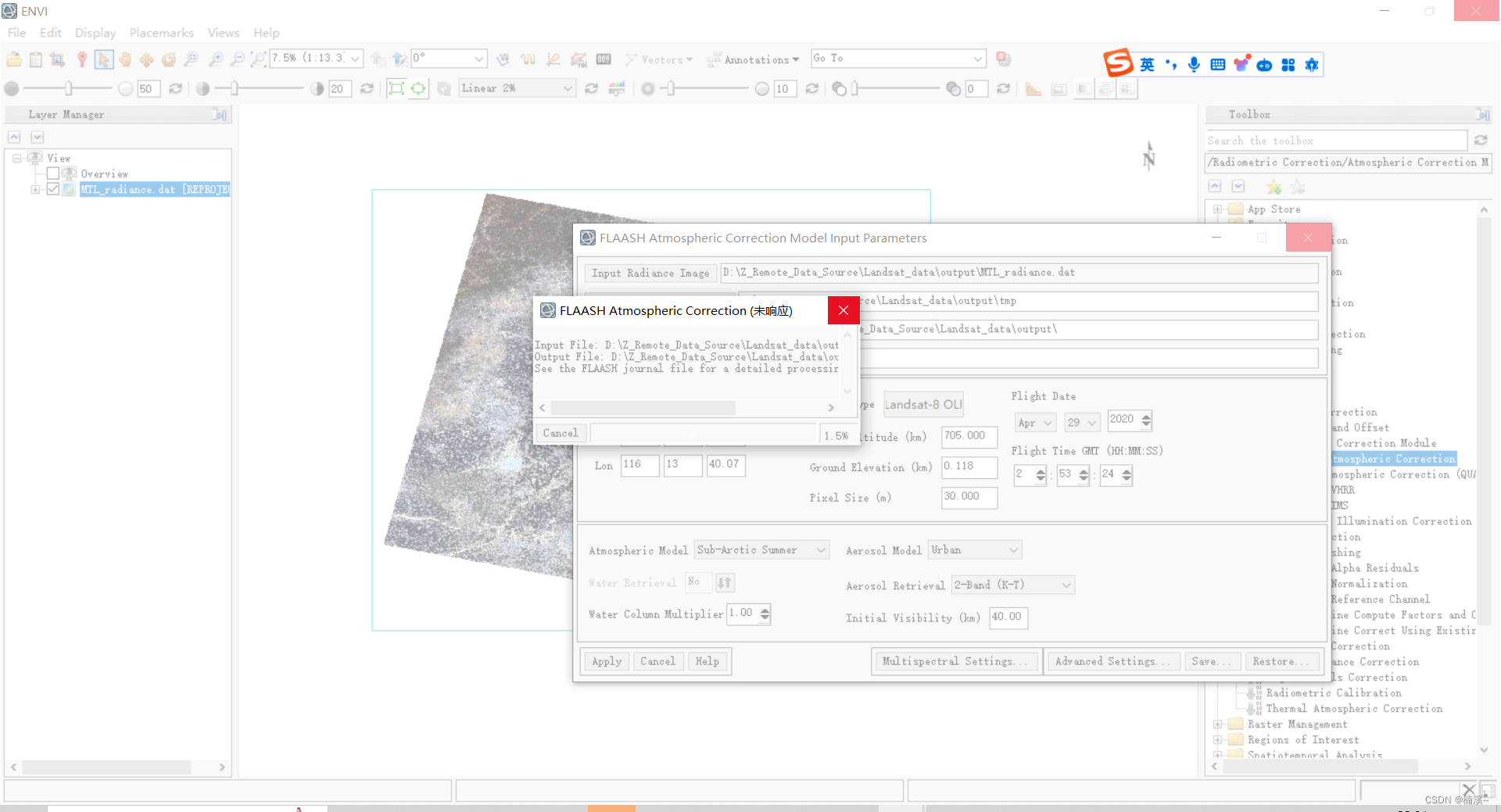Image resolution: width=1501 pixels, height=812 pixels.
Task: Choose the Pan hand tool
Action: (x=125, y=59)
